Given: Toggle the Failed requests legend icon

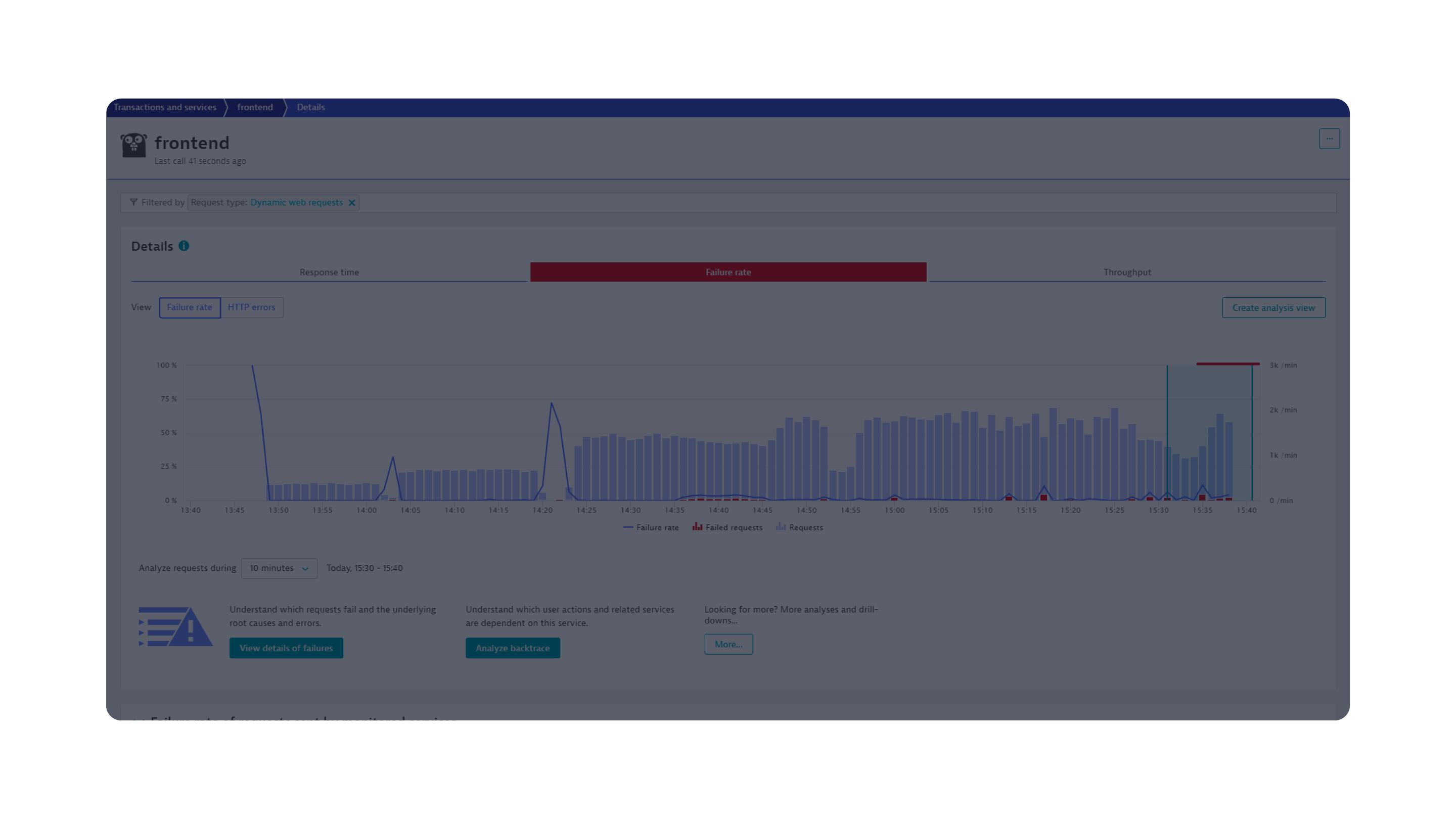Looking at the screenshot, I should [x=698, y=527].
